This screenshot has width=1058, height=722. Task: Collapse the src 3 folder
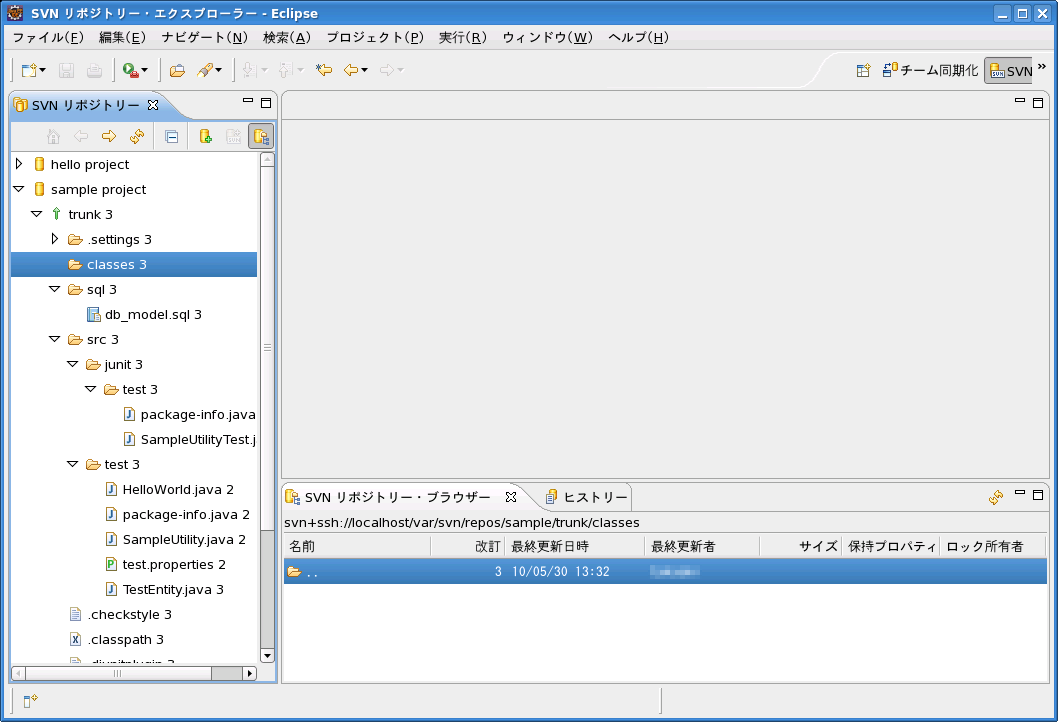pos(55,339)
